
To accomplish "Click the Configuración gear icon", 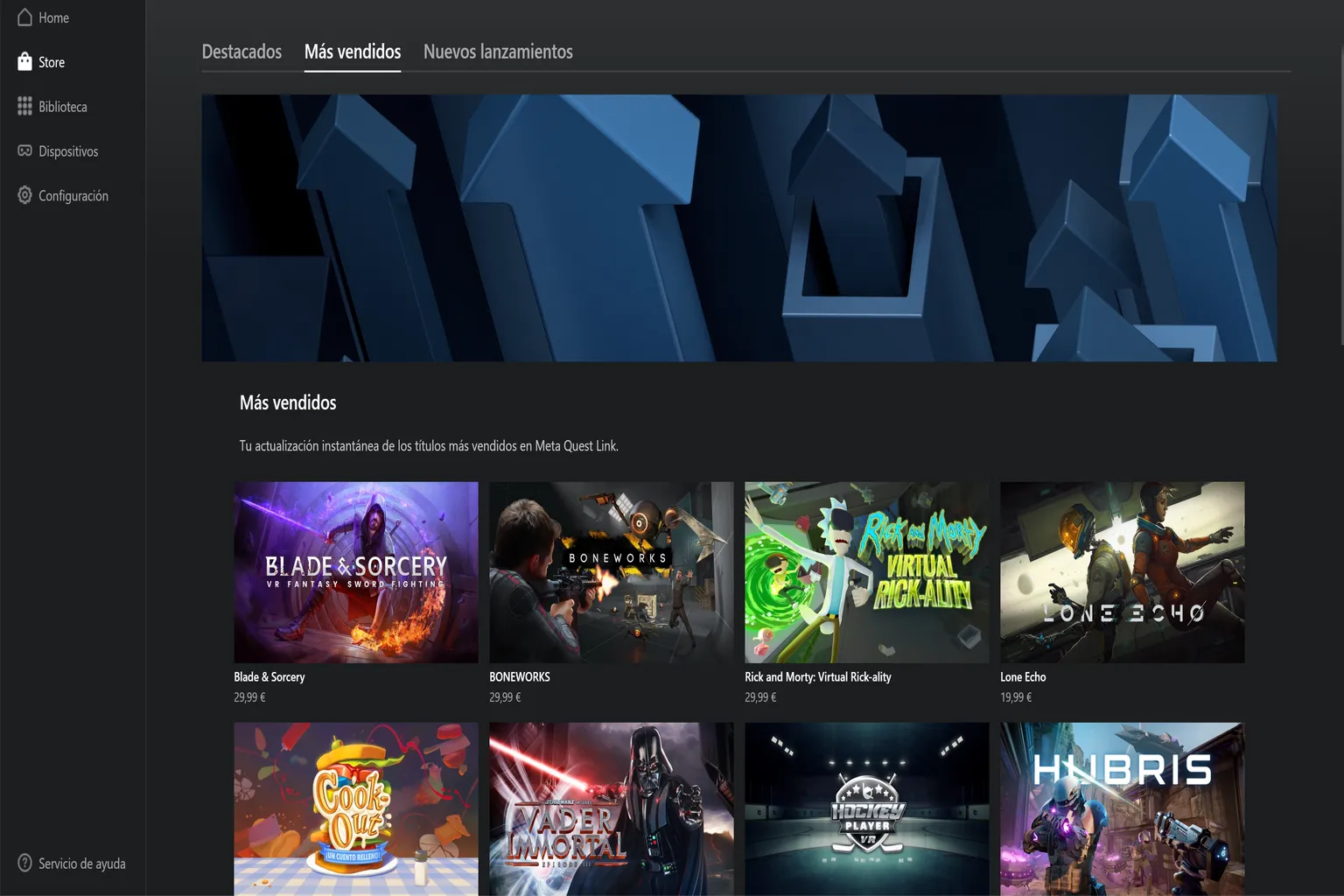I will (24, 195).
